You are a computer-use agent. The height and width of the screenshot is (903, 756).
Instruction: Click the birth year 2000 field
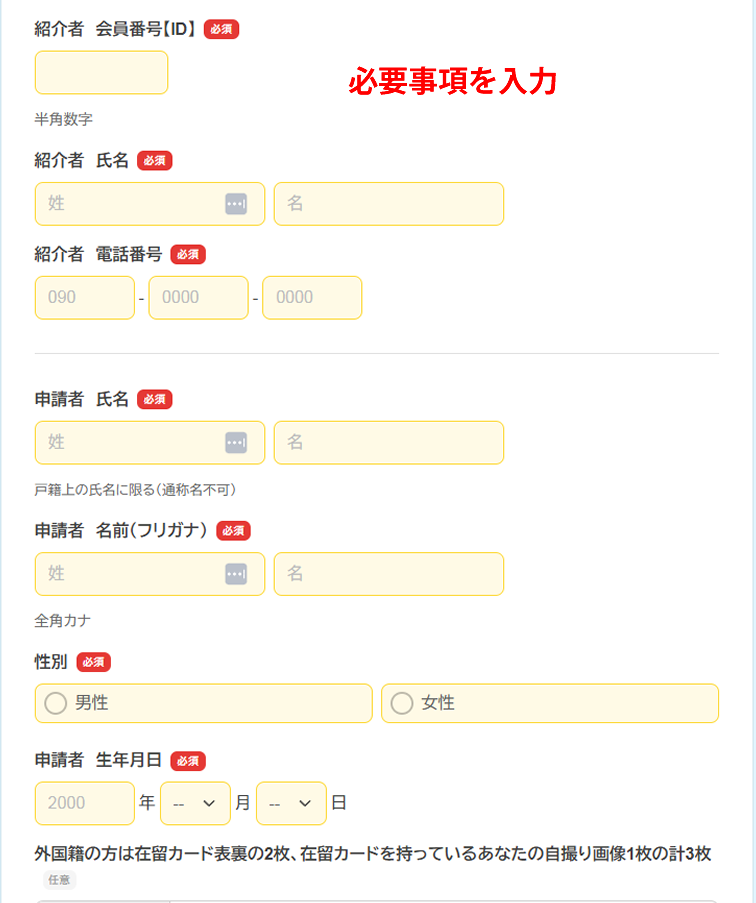[x=84, y=803]
